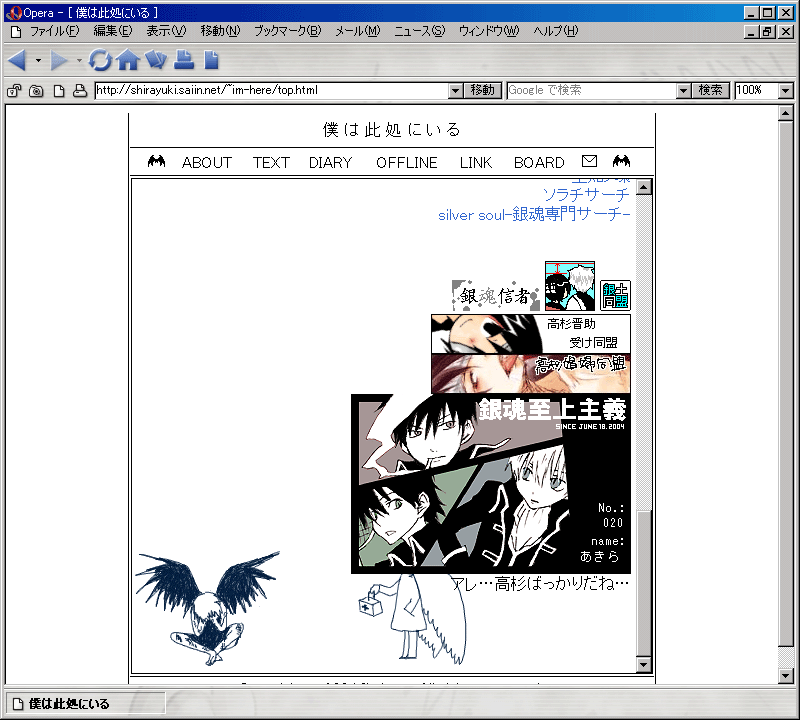Screen dimensions: 800x720
Task: Open the 編集(E) menu
Action: [x=113, y=32]
